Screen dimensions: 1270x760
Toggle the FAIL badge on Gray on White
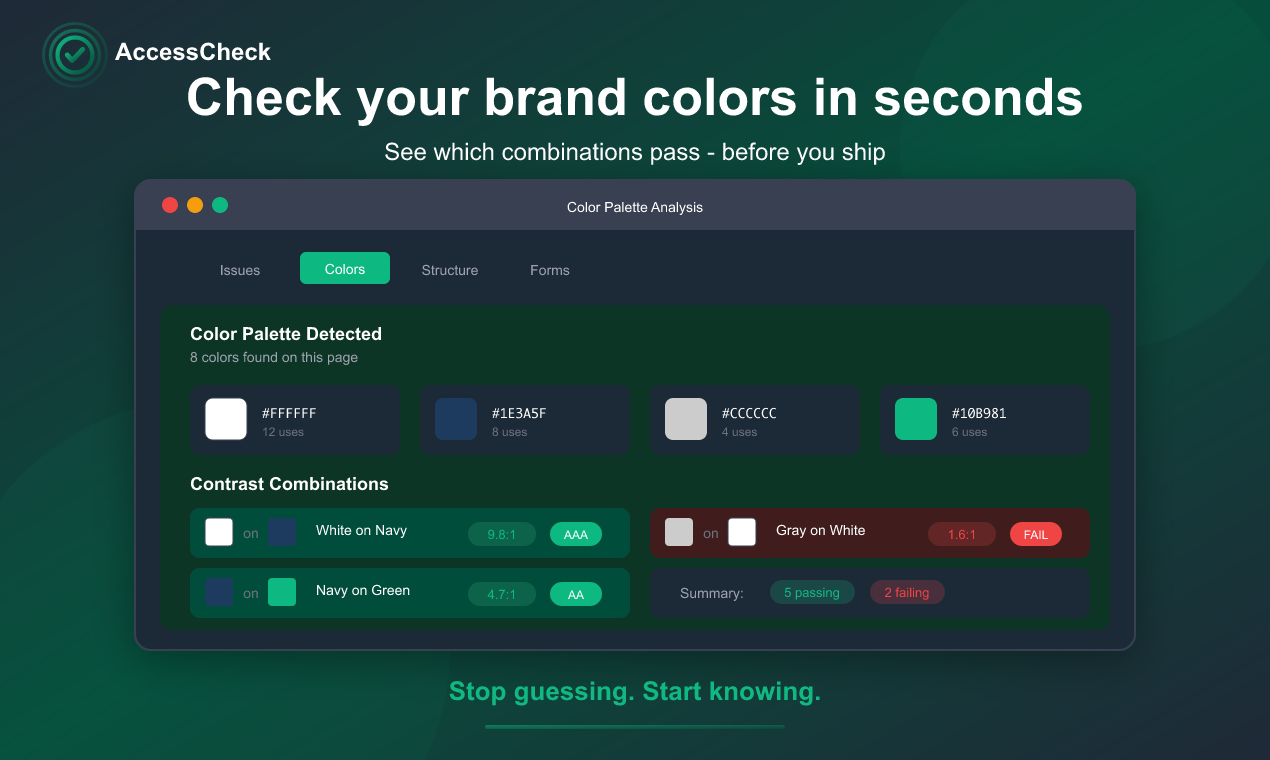[x=1036, y=534]
